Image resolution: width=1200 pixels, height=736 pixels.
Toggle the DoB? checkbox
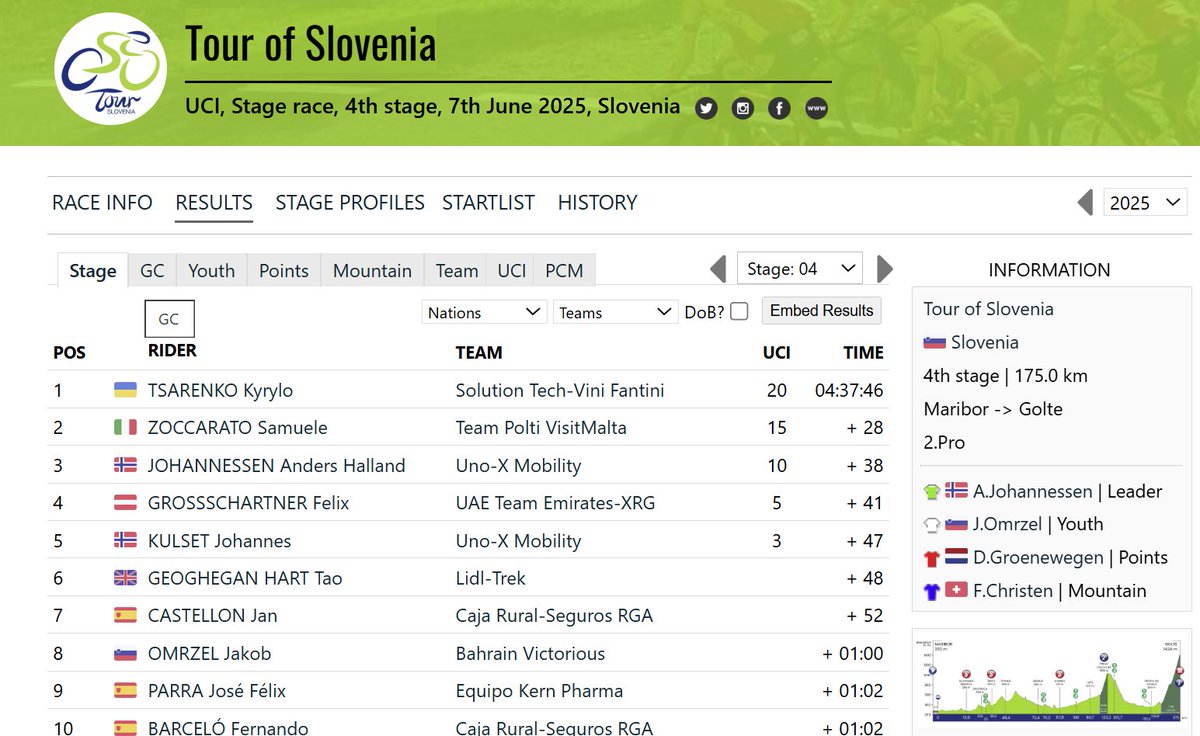click(739, 311)
